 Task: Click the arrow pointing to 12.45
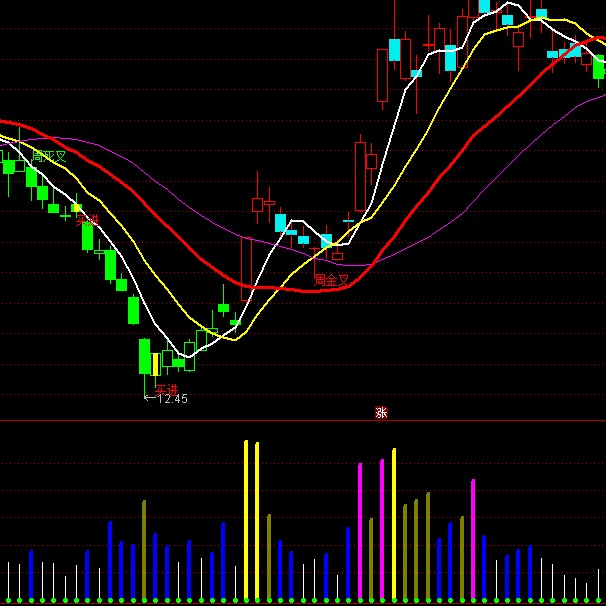click(149, 399)
